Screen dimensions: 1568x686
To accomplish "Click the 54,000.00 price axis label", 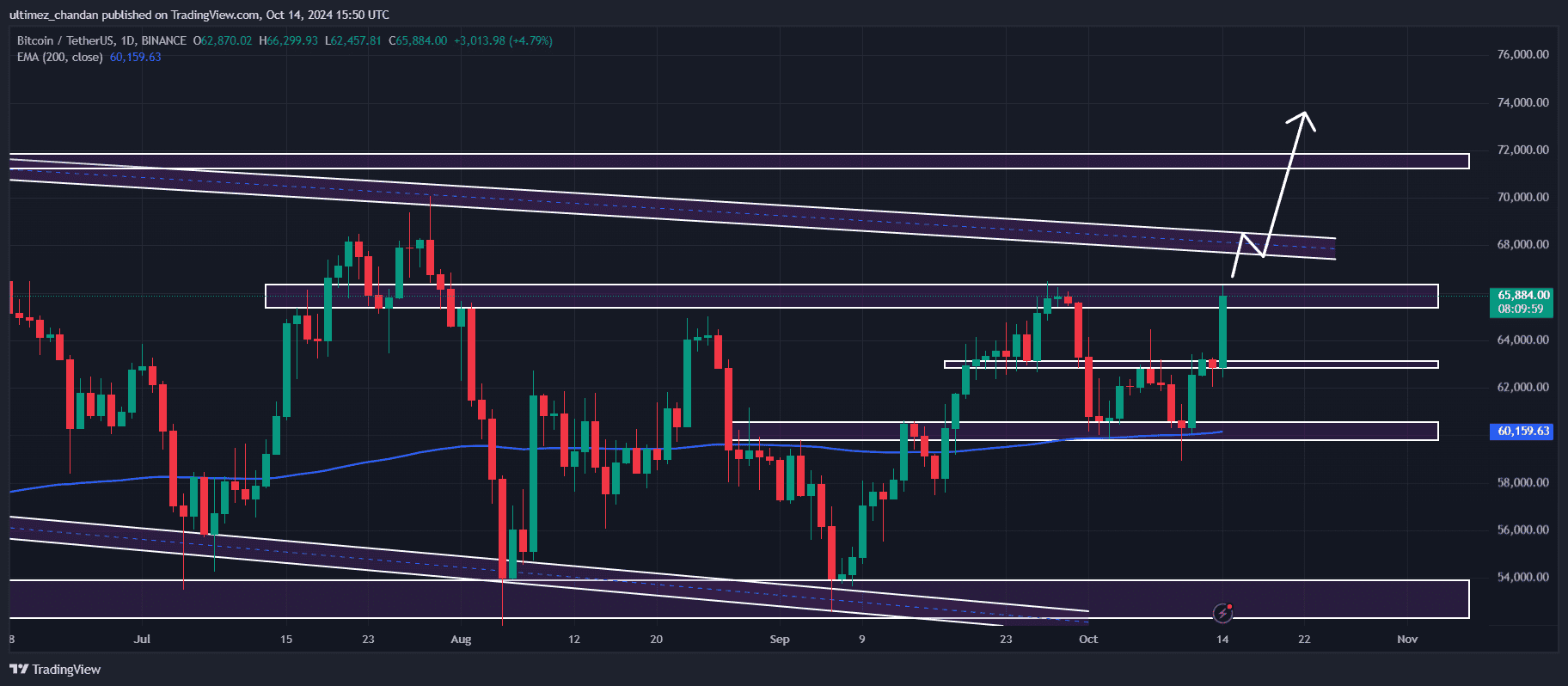I will point(1522,577).
